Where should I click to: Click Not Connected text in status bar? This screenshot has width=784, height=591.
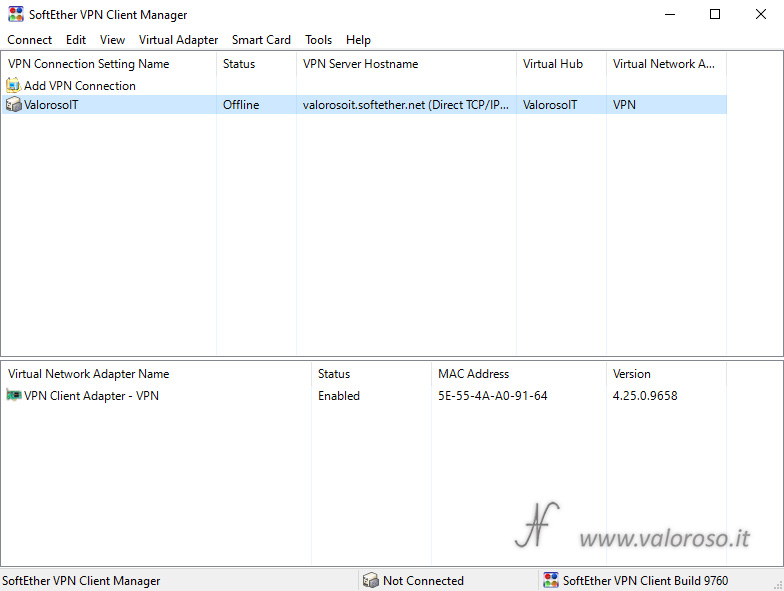pos(423,581)
